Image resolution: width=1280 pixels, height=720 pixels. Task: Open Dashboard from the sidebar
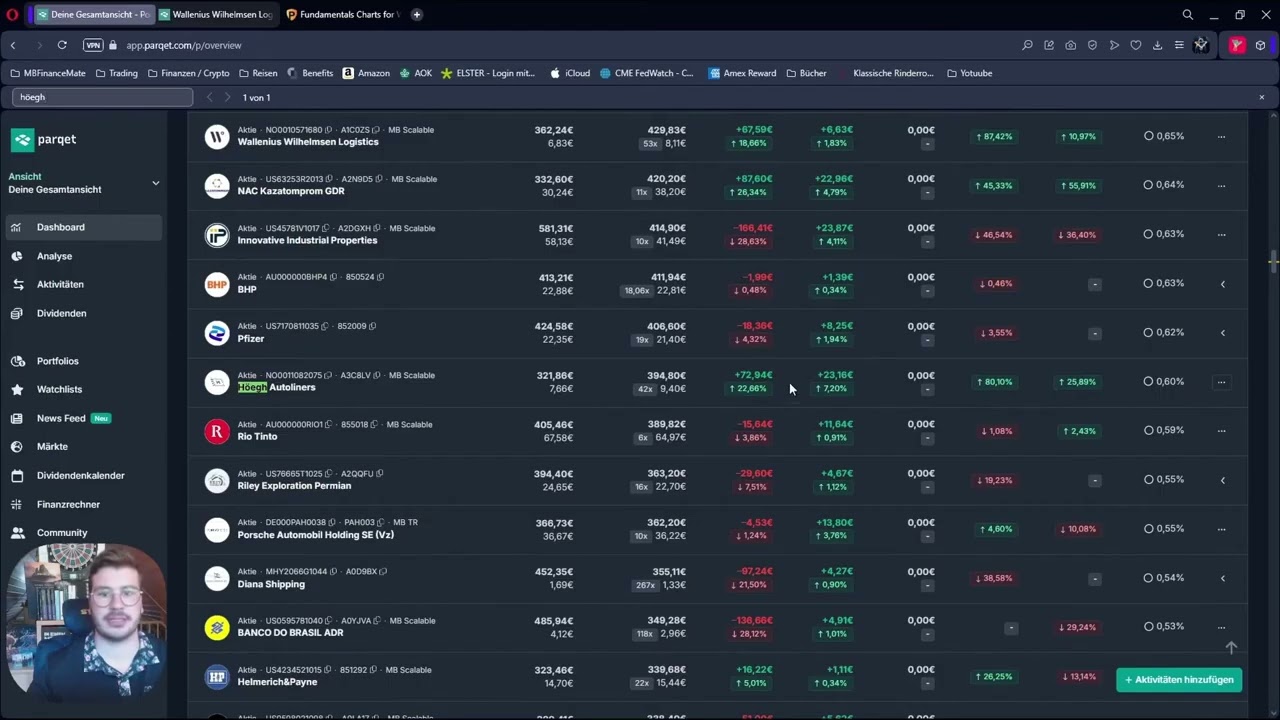[x=83, y=227]
